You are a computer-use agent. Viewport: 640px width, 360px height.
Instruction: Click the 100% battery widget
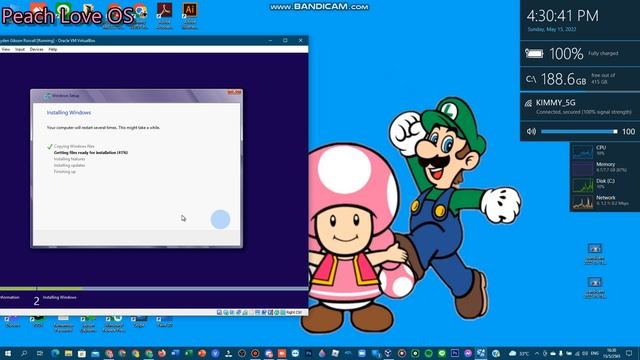580,53
